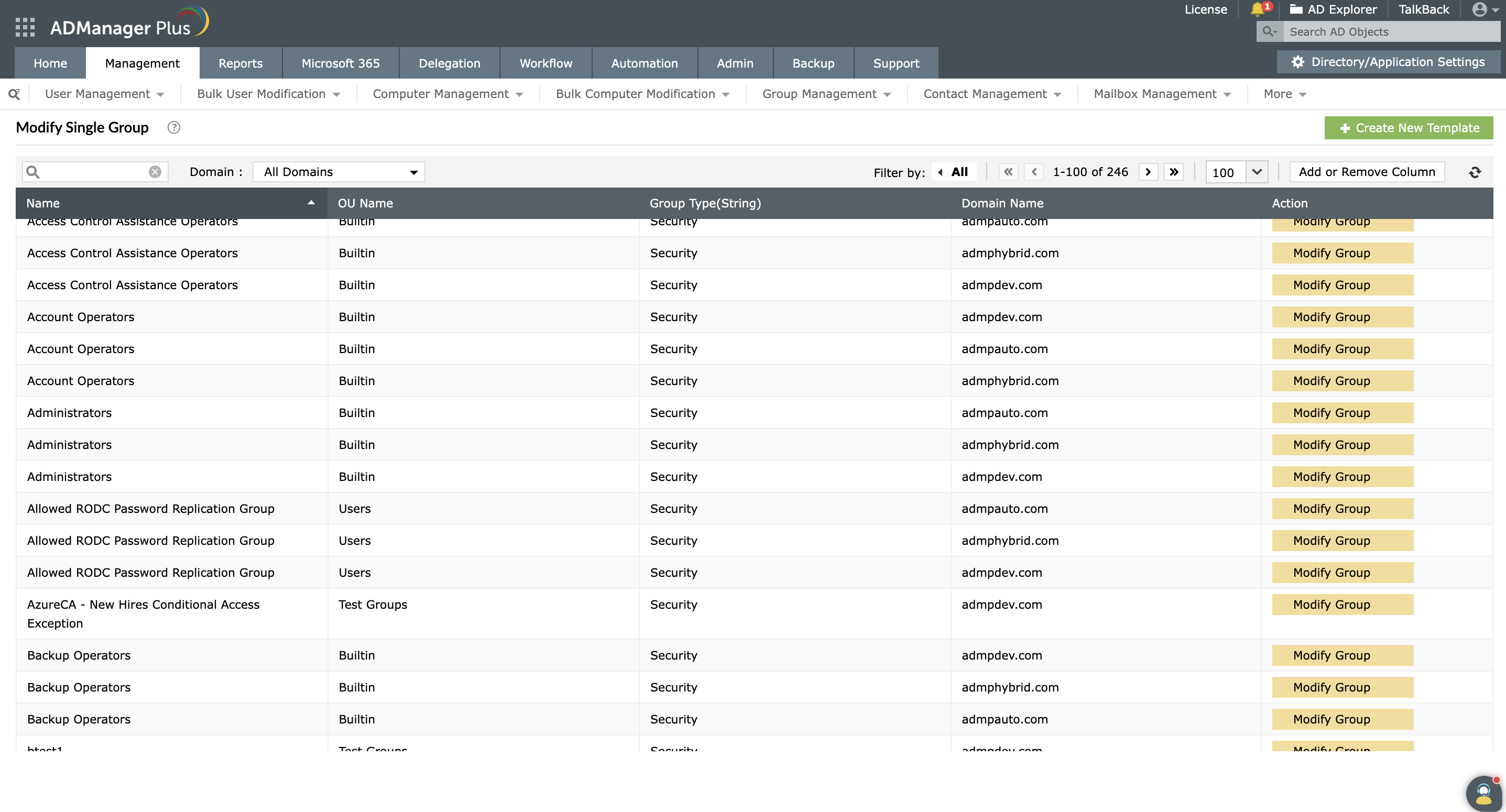Switch to the Reports tab
The image size is (1506, 812).
pyautogui.click(x=241, y=63)
